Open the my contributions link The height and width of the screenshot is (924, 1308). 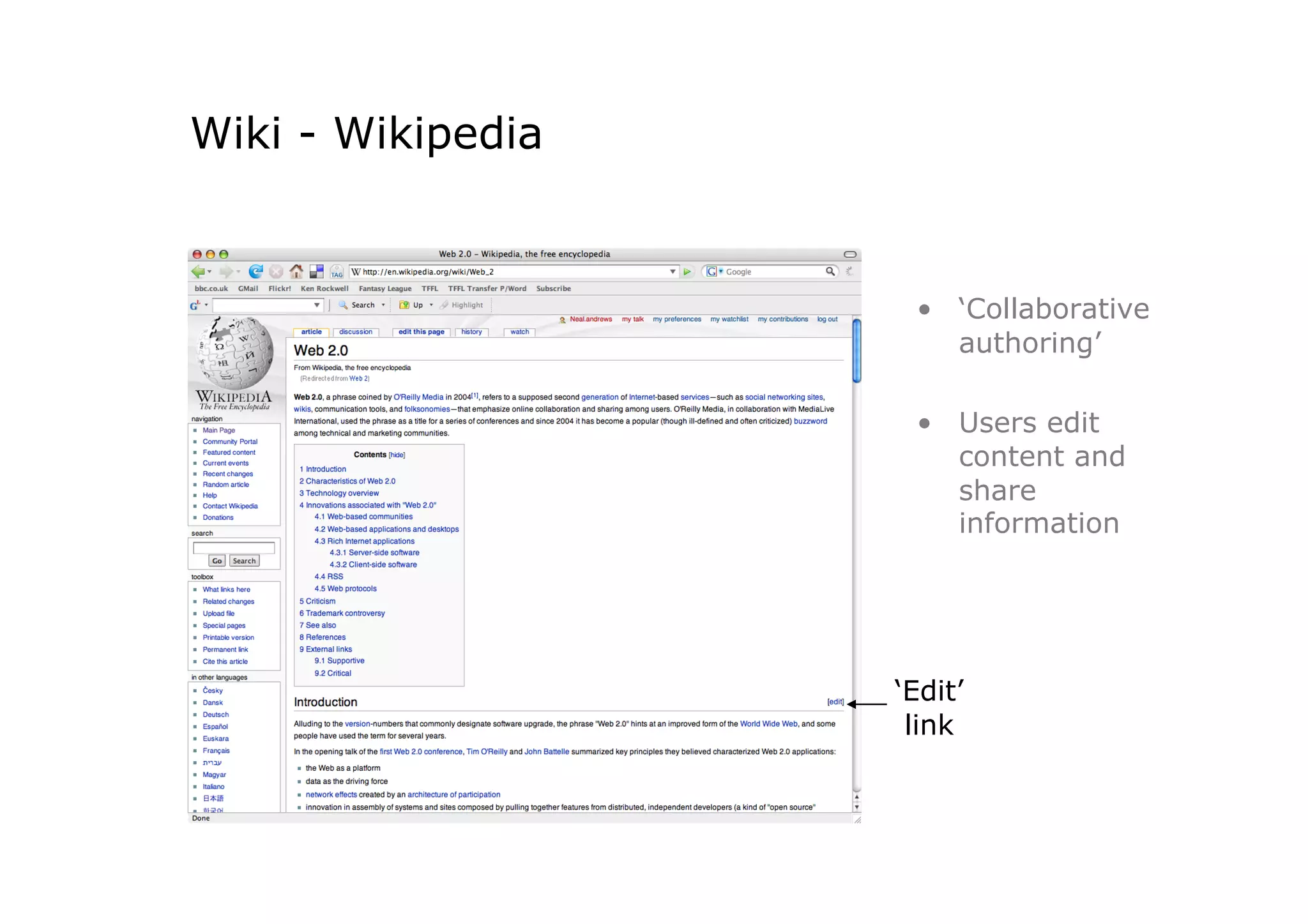click(783, 319)
